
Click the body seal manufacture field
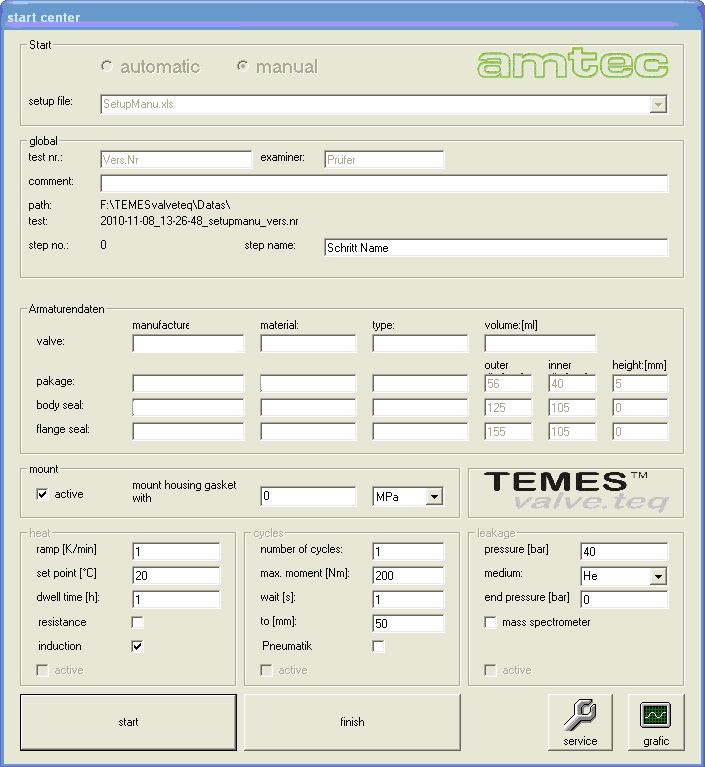click(188, 407)
